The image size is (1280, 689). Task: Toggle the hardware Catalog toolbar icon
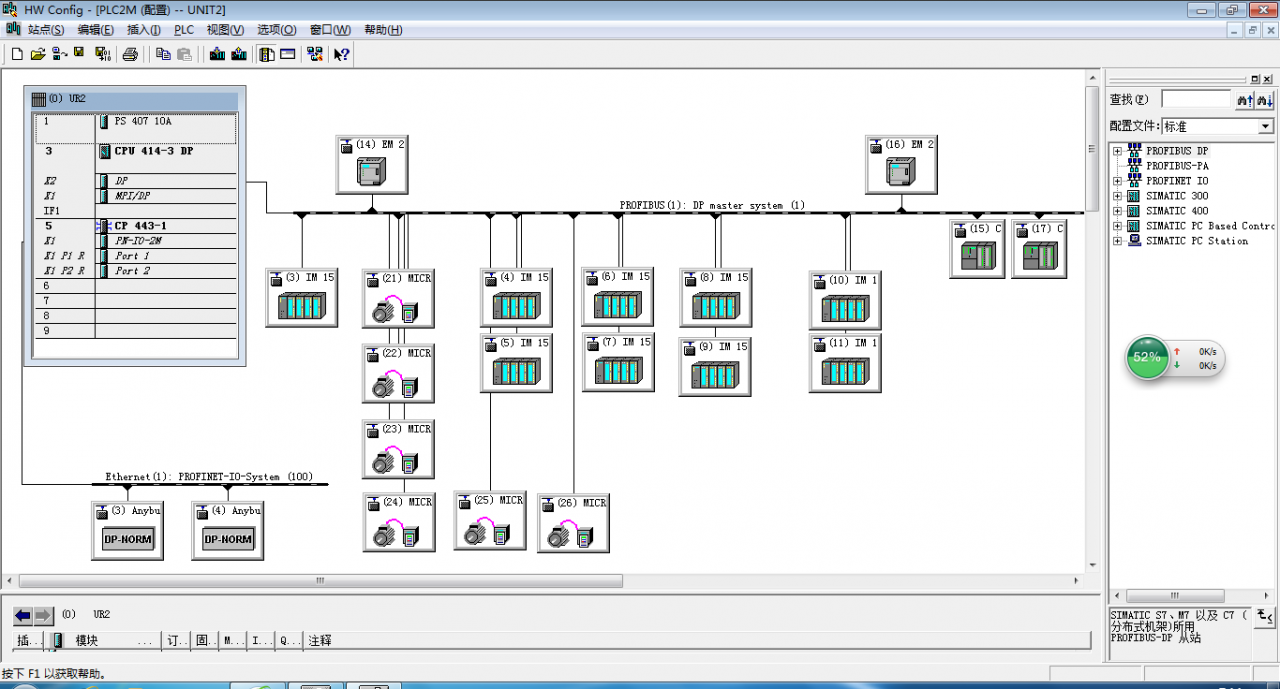pos(266,54)
